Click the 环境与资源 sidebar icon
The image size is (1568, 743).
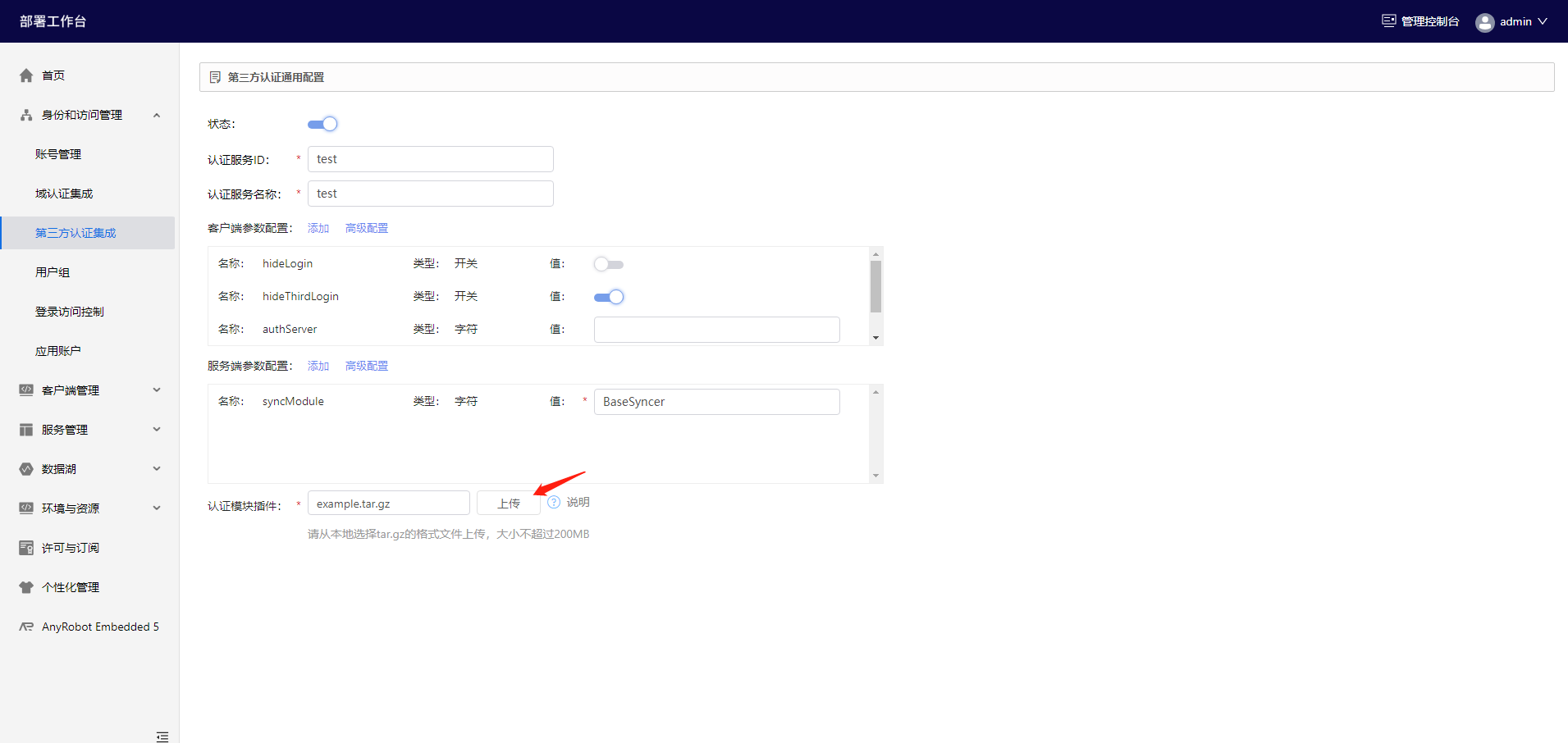[x=26, y=508]
